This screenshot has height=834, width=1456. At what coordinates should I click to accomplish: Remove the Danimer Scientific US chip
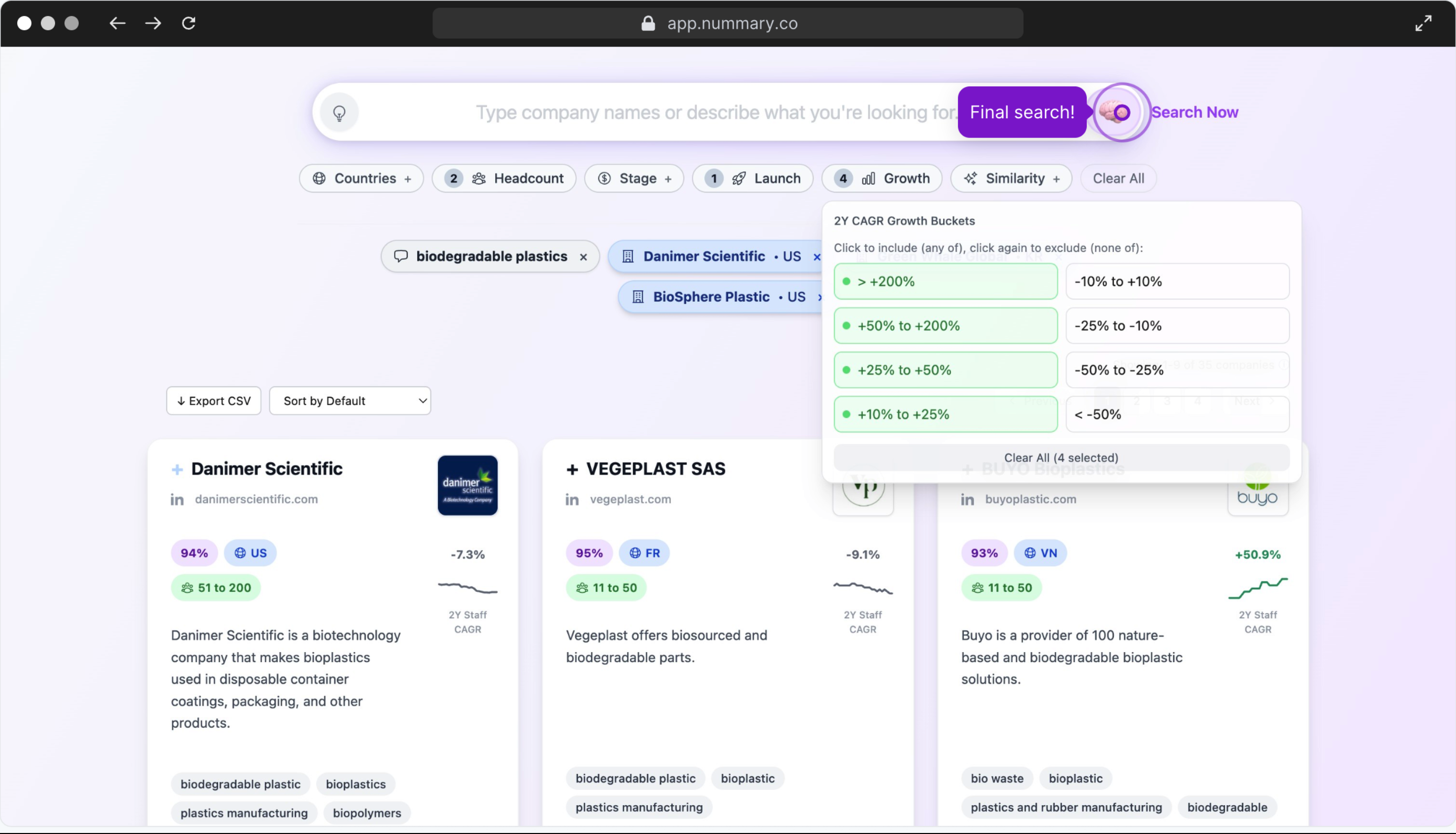click(x=817, y=257)
